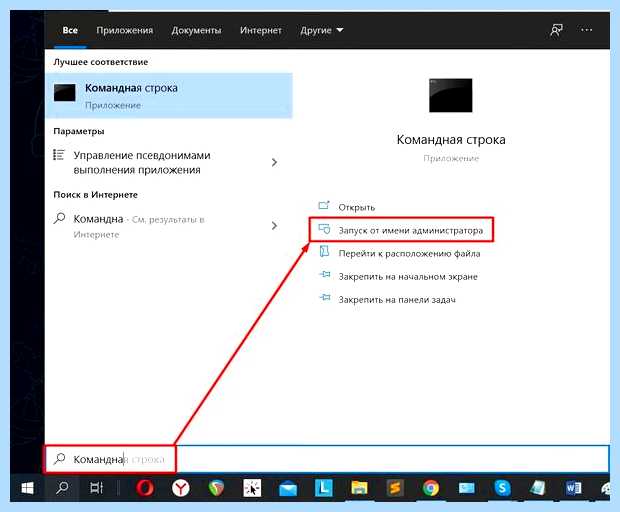Open Task View on the taskbar
Image resolution: width=620 pixels, height=512 pixels.
96,488
